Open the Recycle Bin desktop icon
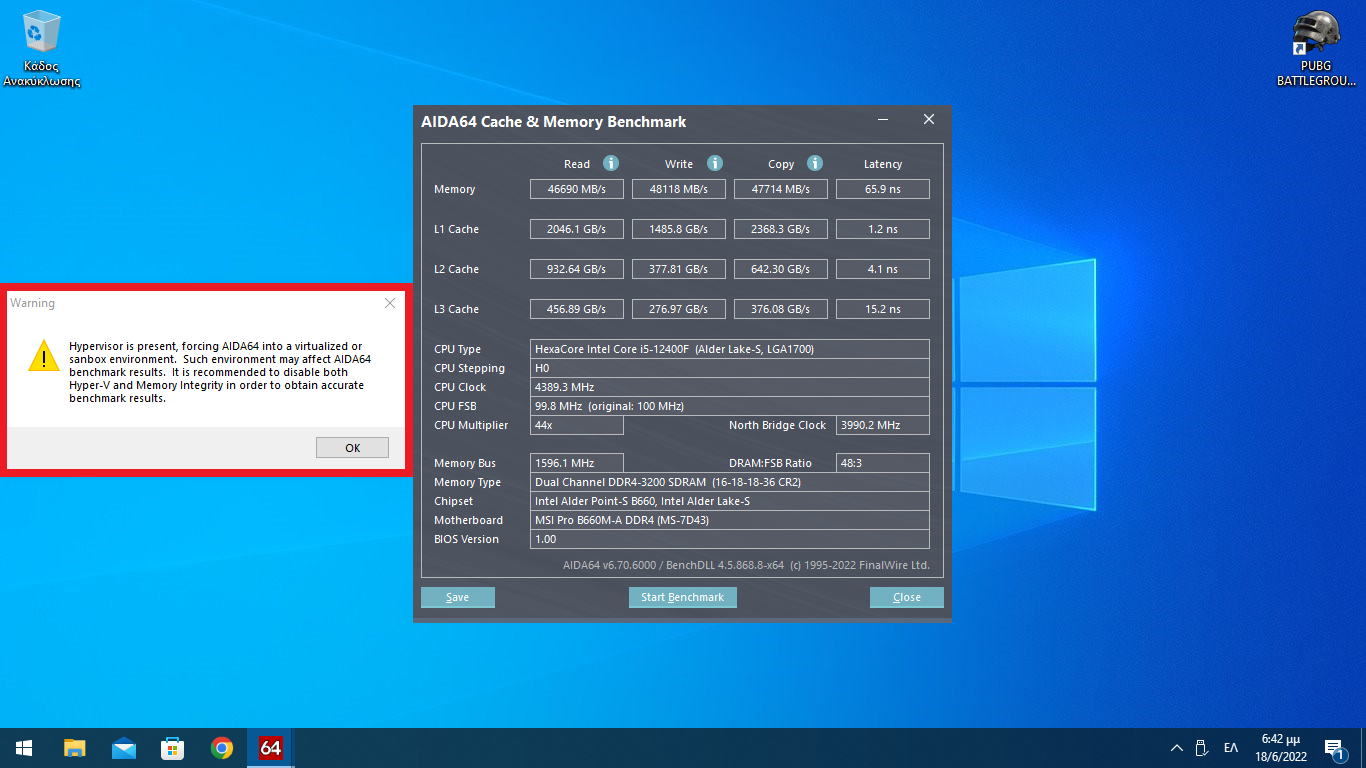 (42, 48)
